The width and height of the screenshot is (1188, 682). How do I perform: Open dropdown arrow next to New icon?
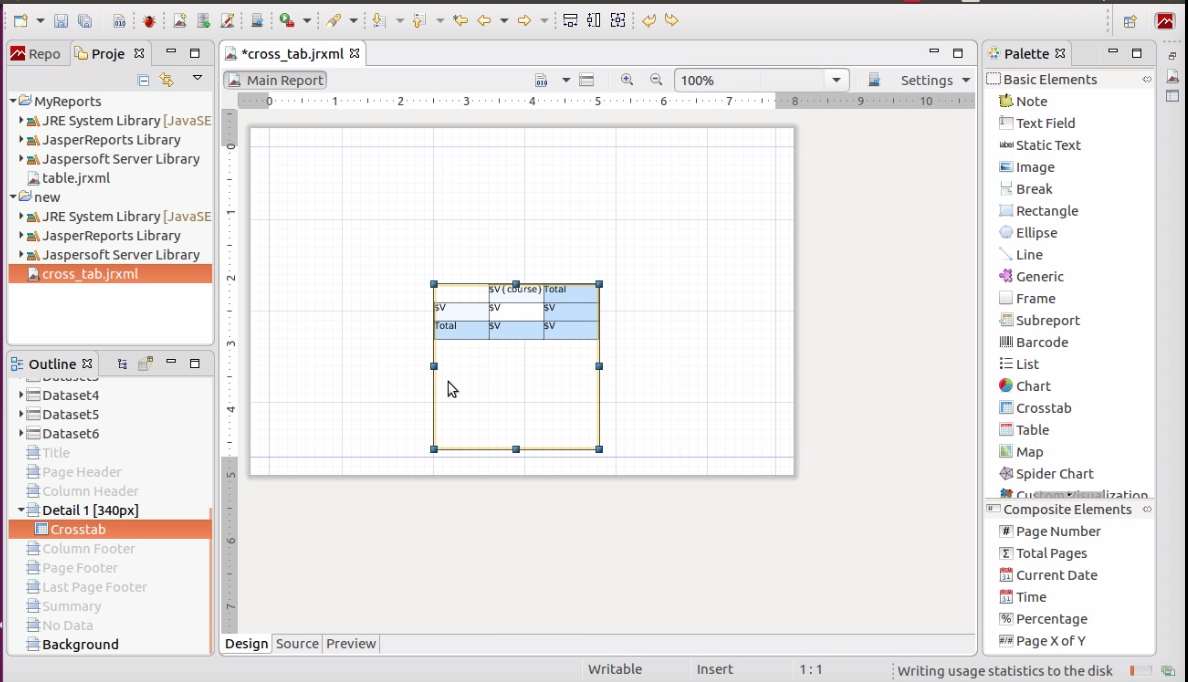pyautogui.click(x=40, y=21)
